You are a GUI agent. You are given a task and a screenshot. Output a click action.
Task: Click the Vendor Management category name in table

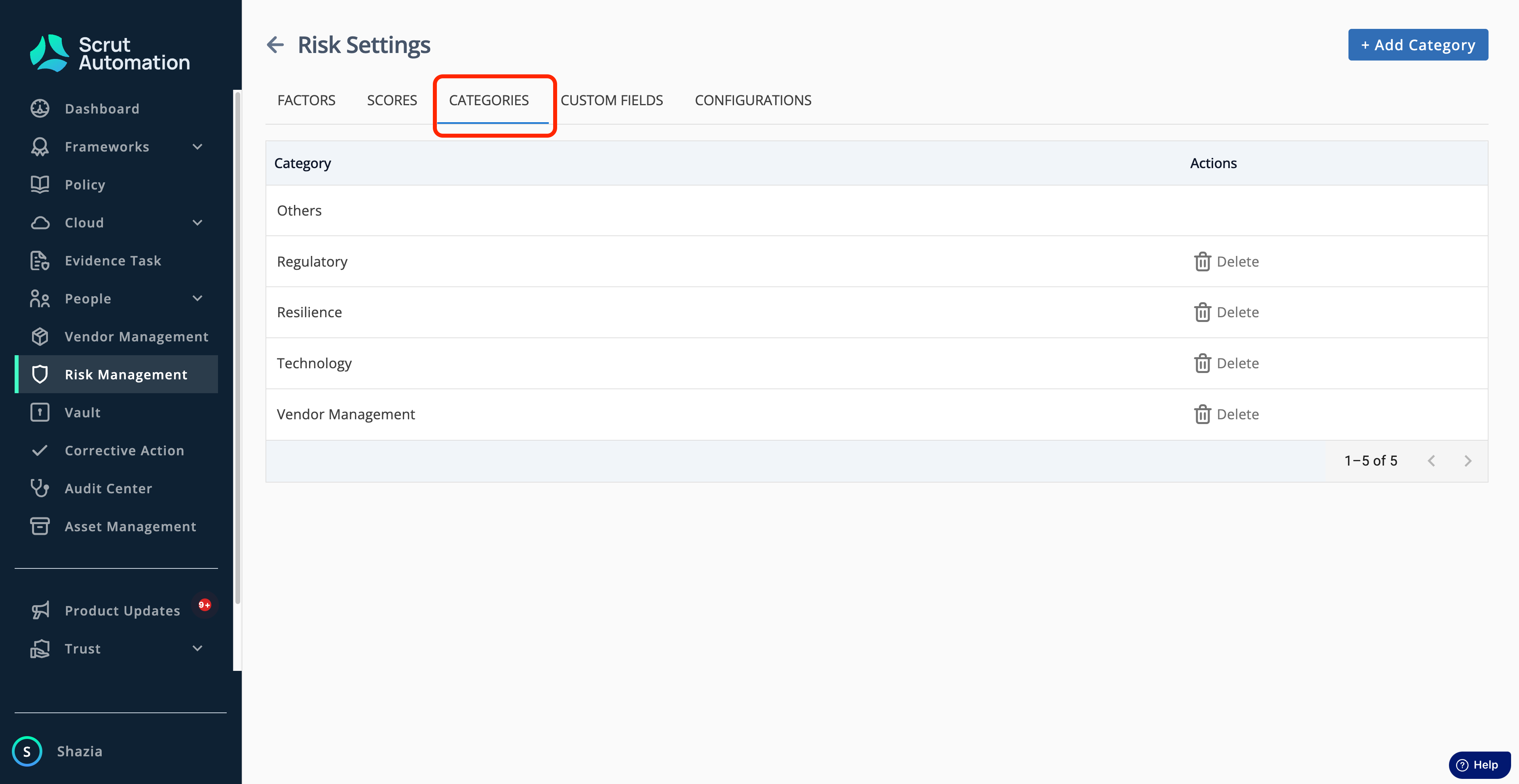(x=345, y=415)
